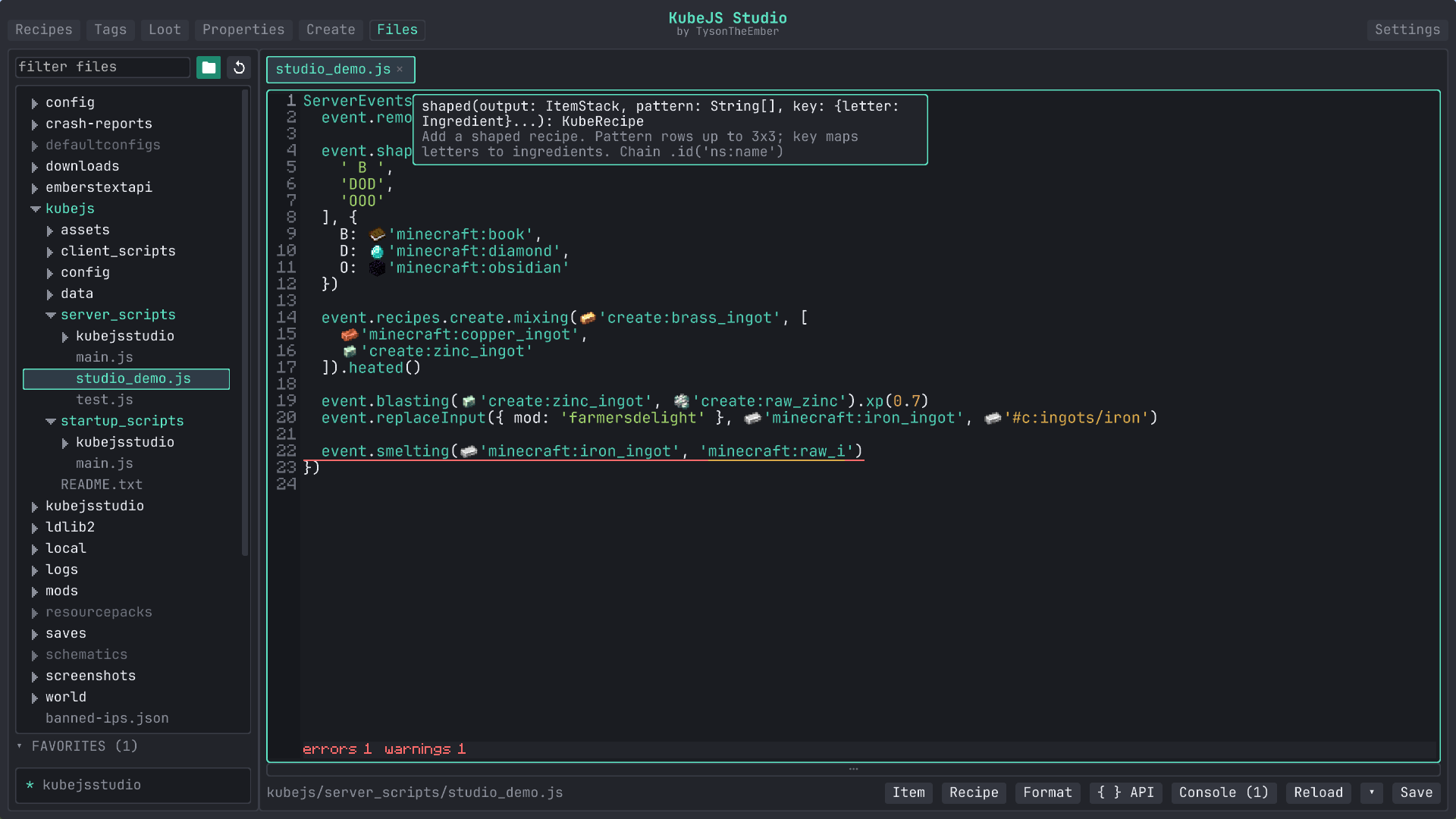Image resolution: width=1456 pixels, height=819 pixels.
Task: Open main.js under server_scripts
Action: (x=105, y=357)
